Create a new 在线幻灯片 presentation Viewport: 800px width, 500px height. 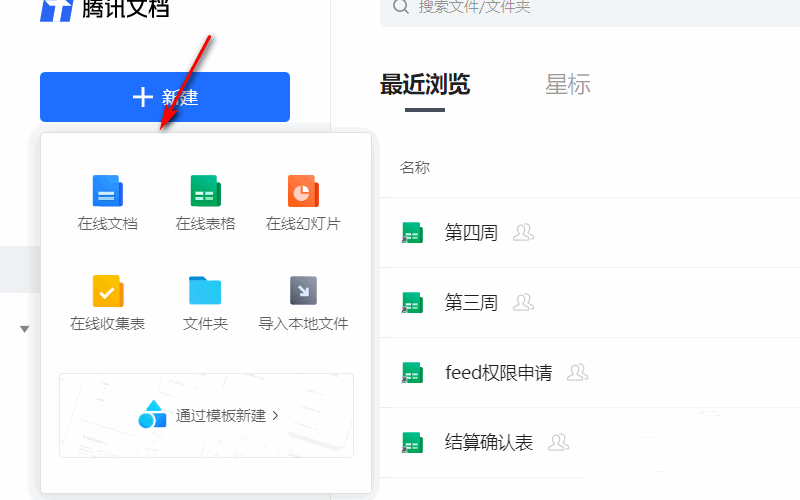click(303, 203)
